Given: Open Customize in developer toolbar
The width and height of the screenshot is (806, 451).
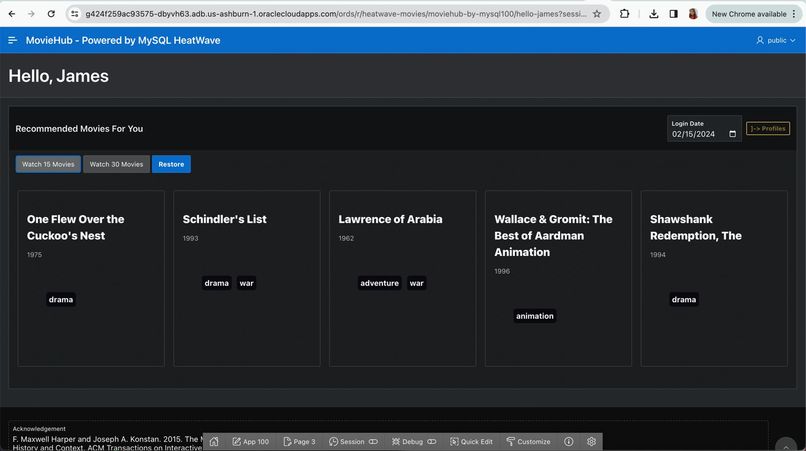Looking at the screenshot, I should coord(528,441).
